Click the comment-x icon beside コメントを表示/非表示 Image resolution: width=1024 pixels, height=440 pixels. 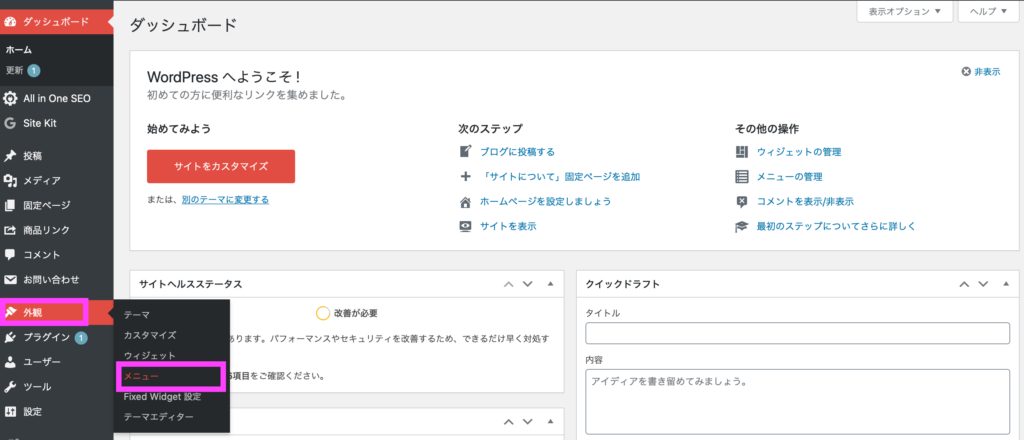(x=741, y=202)
